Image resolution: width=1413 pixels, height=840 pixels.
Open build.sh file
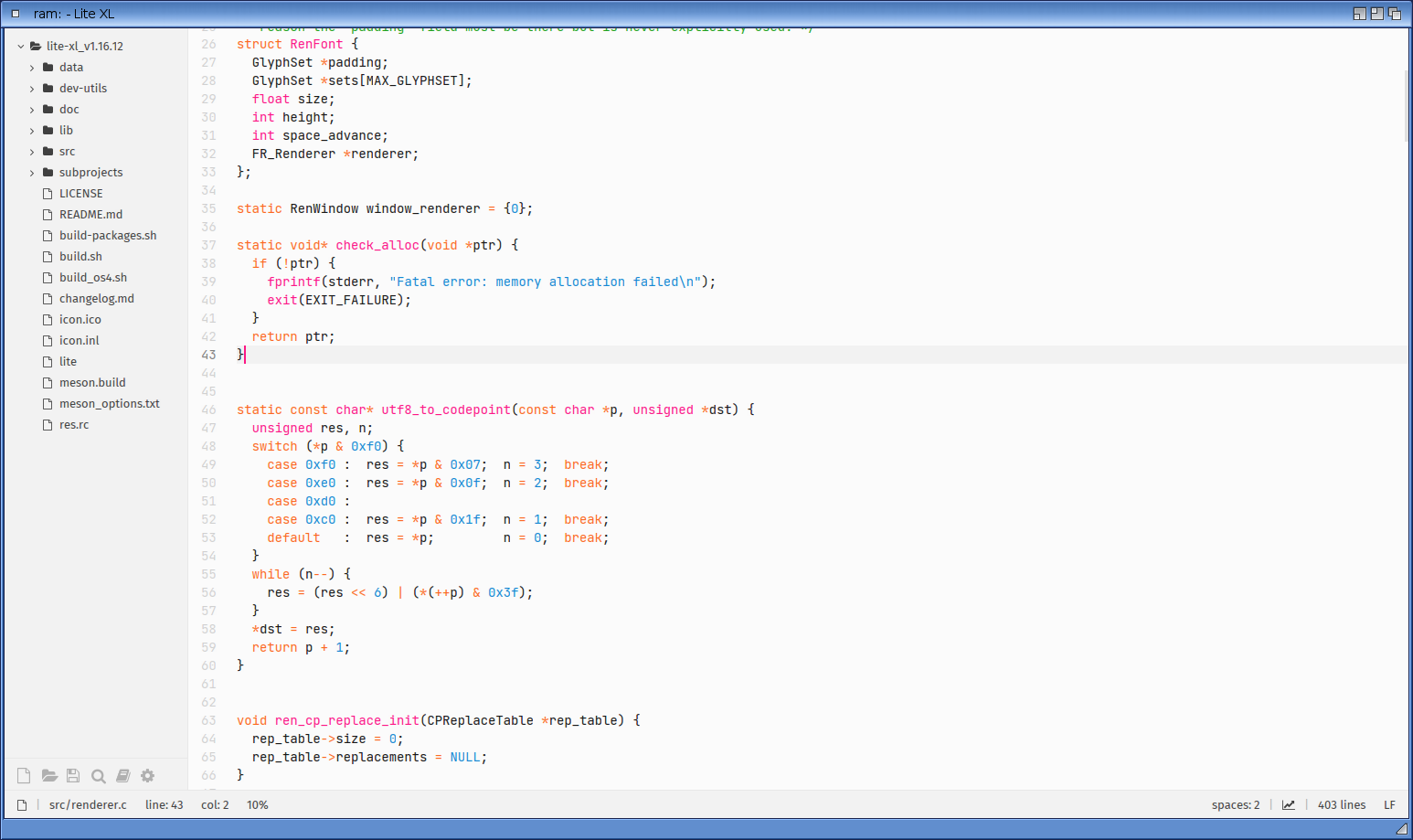coord(80,257)
